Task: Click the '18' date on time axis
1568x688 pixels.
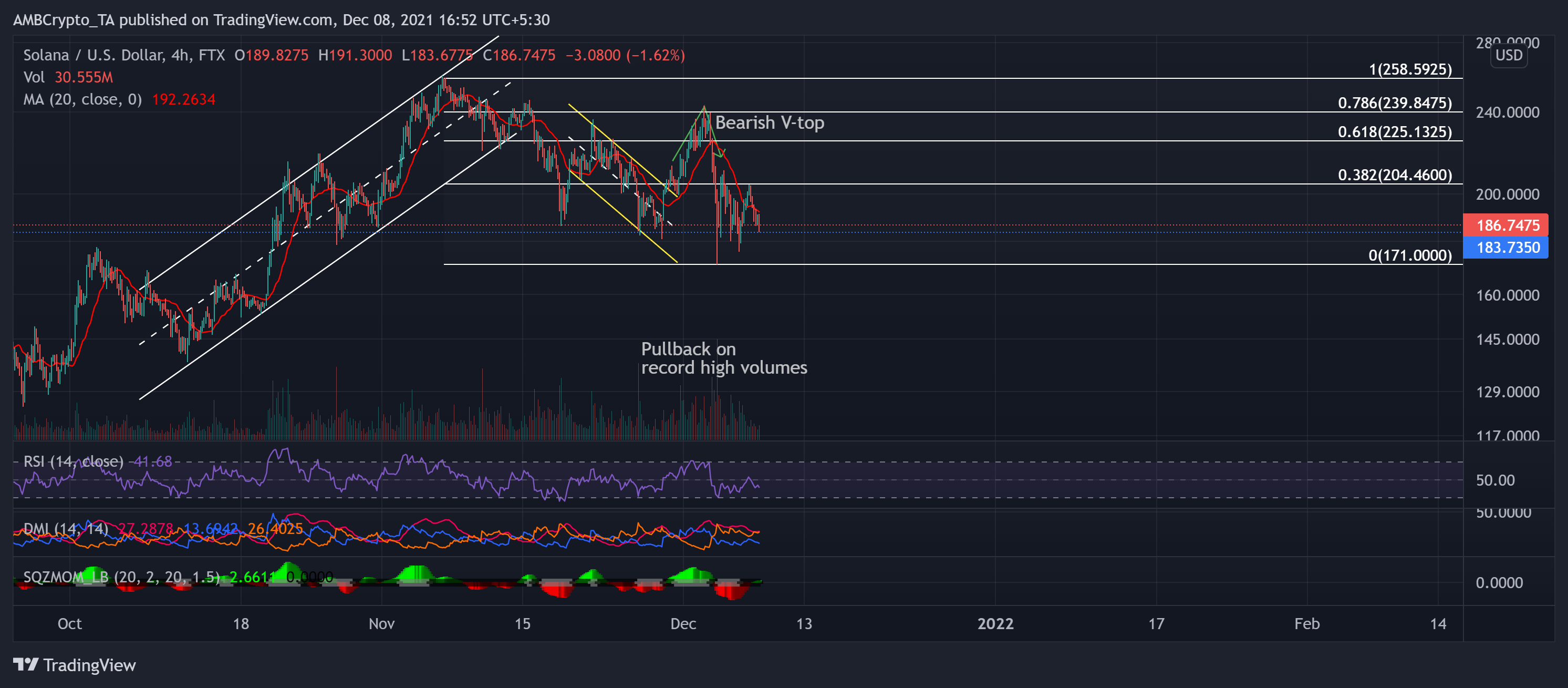Action: point(241,623)
